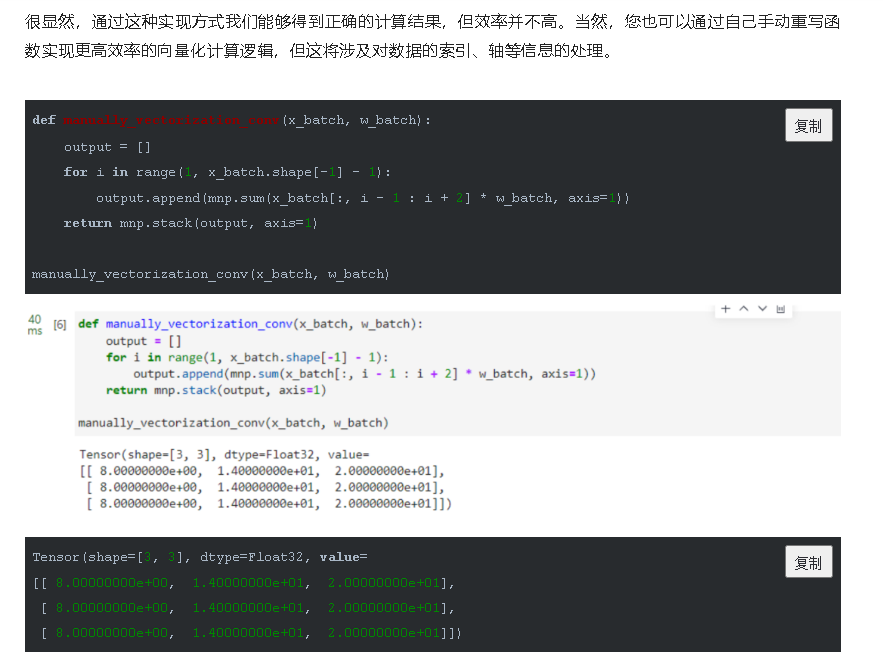
Task: Click the function call line in dark code block
Action: [210, 274]
